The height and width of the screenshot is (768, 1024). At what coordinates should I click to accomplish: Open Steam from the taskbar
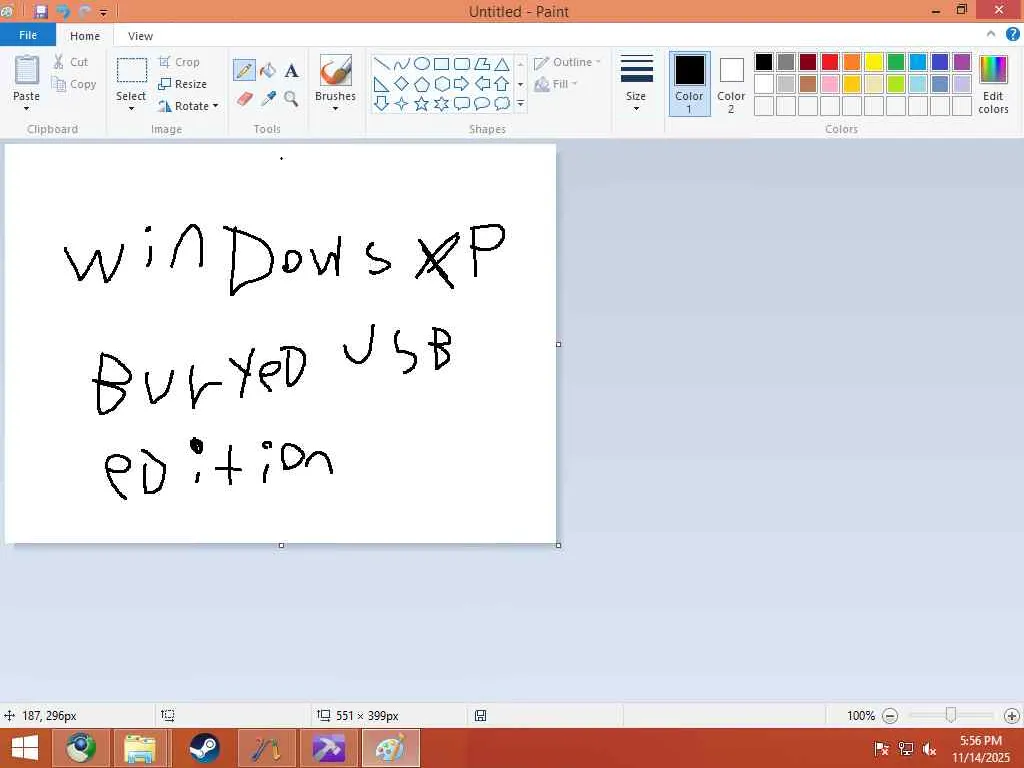coord(204,748)
